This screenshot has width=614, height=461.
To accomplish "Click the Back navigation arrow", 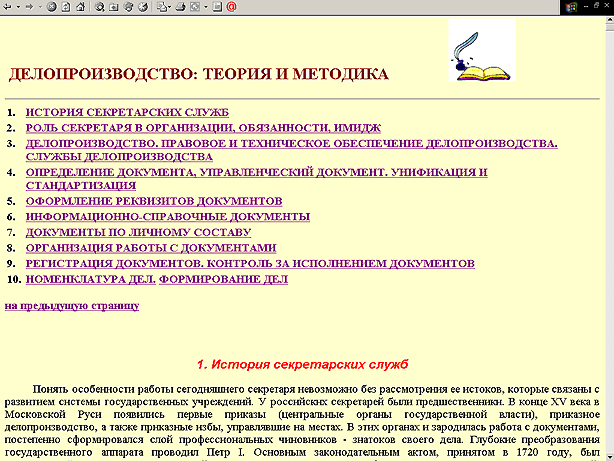I will (x=7, y=6).
